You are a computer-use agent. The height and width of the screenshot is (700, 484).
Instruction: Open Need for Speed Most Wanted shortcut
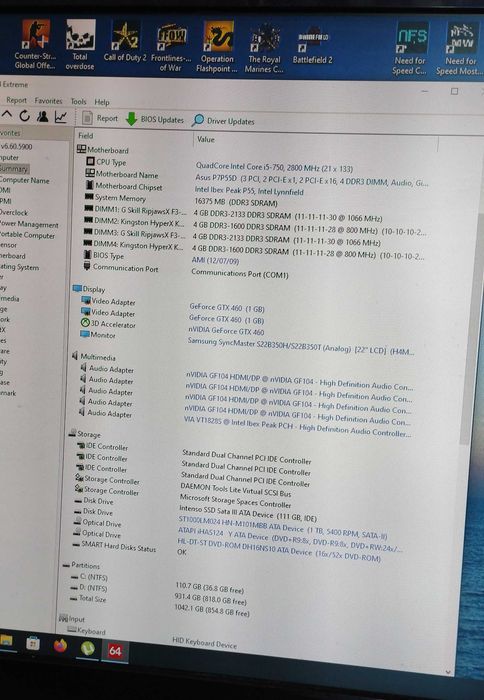(461, 49)
